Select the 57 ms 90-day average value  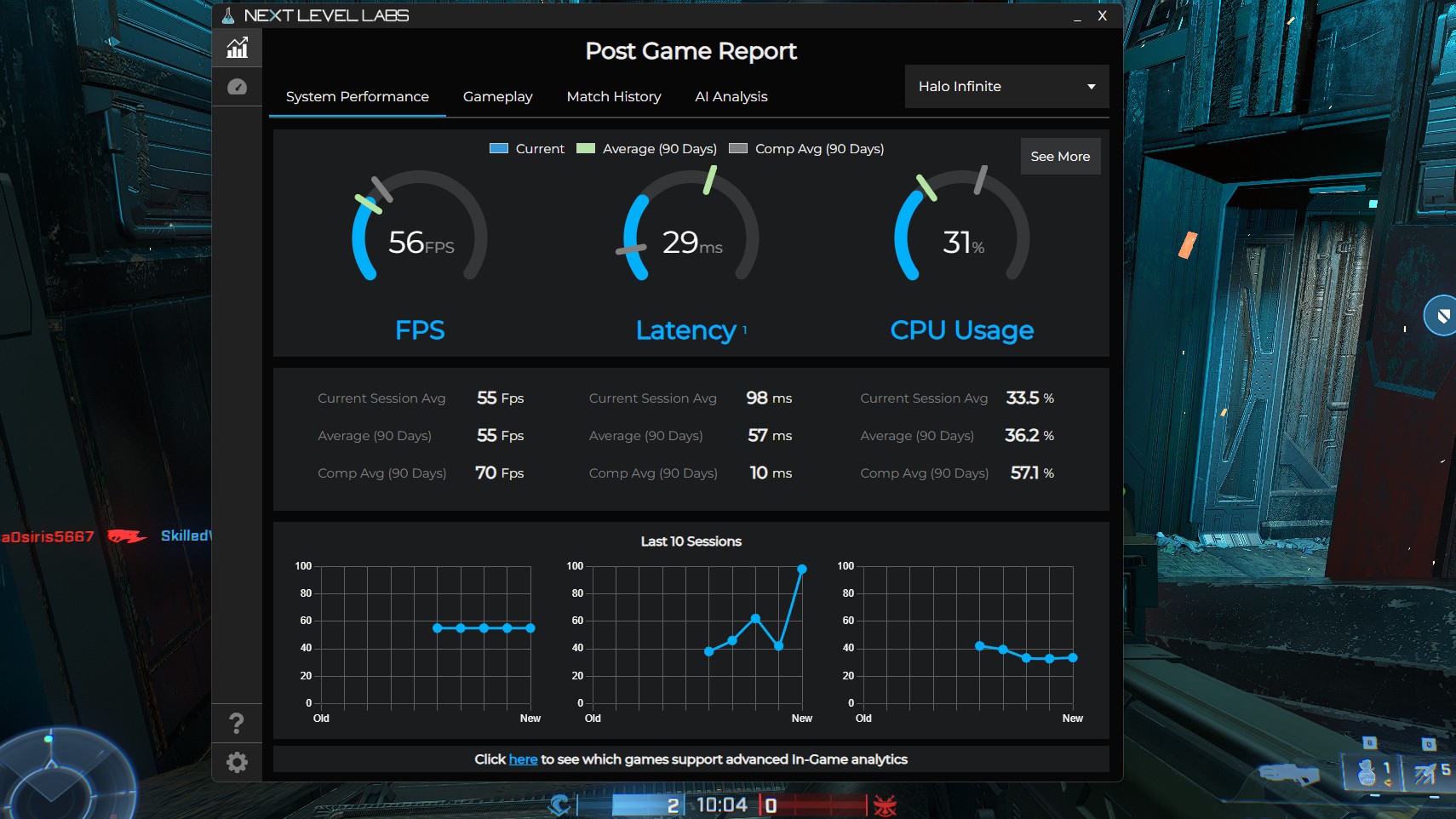[x=770, y=435]
